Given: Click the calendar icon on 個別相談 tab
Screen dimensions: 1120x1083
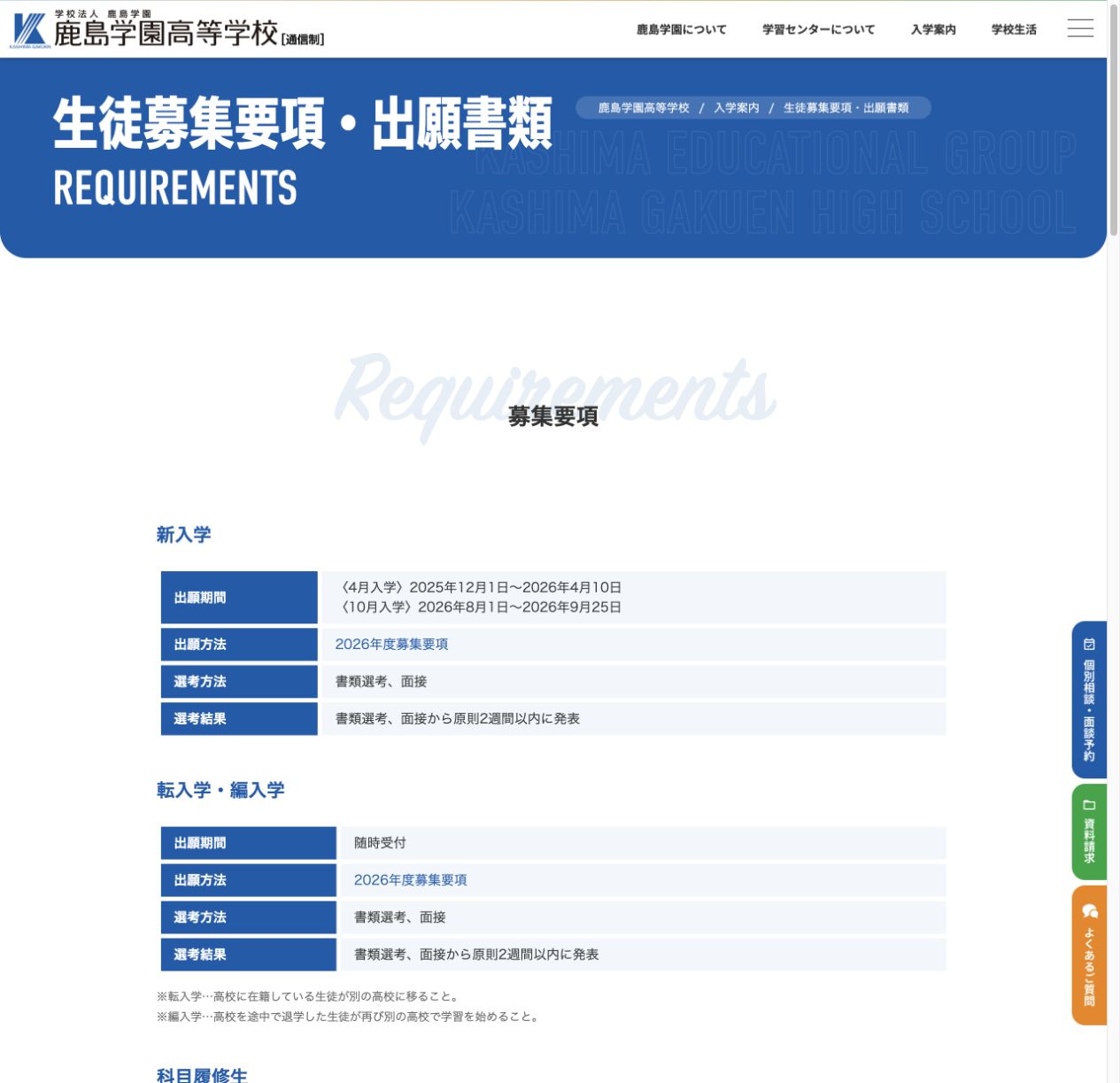Looking at the screenshot, I should click(x=1089, y=645).
